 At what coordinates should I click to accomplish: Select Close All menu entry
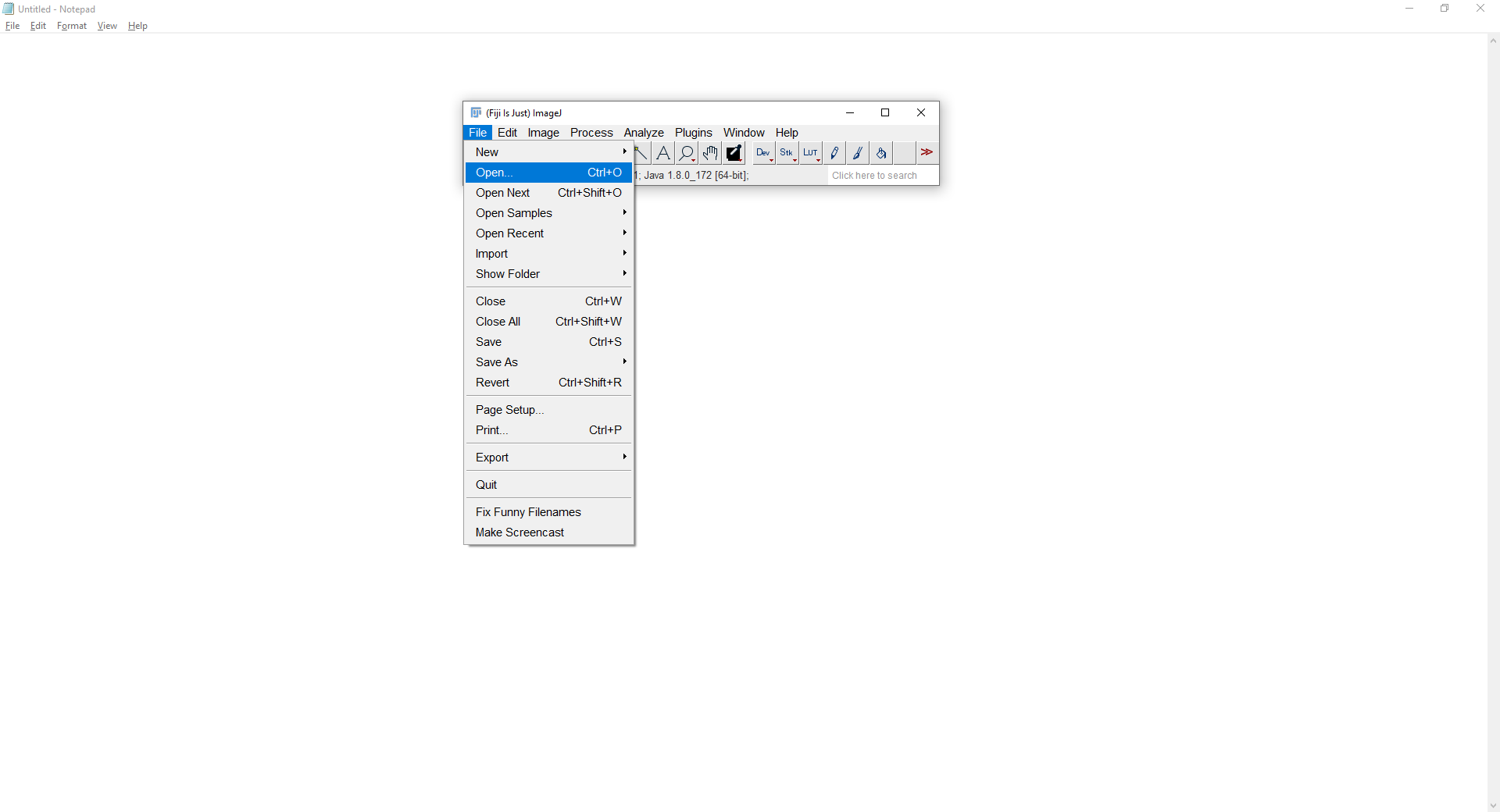[x=548, y=322]
